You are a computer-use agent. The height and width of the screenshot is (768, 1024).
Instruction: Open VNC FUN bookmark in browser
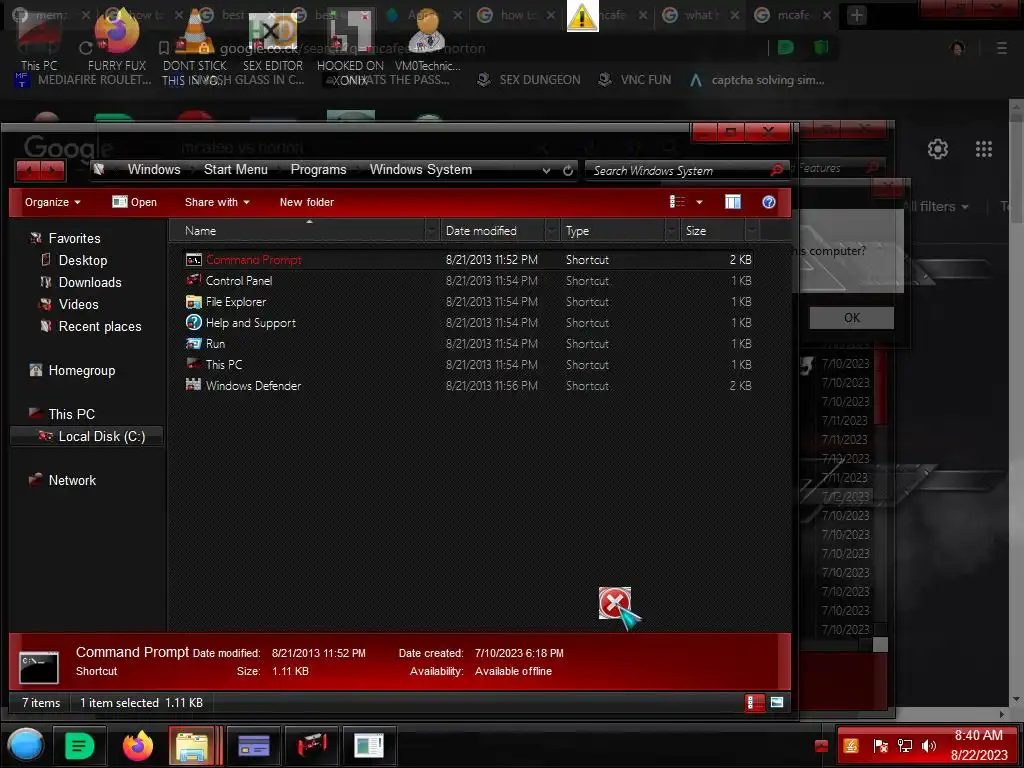point(635,80)
